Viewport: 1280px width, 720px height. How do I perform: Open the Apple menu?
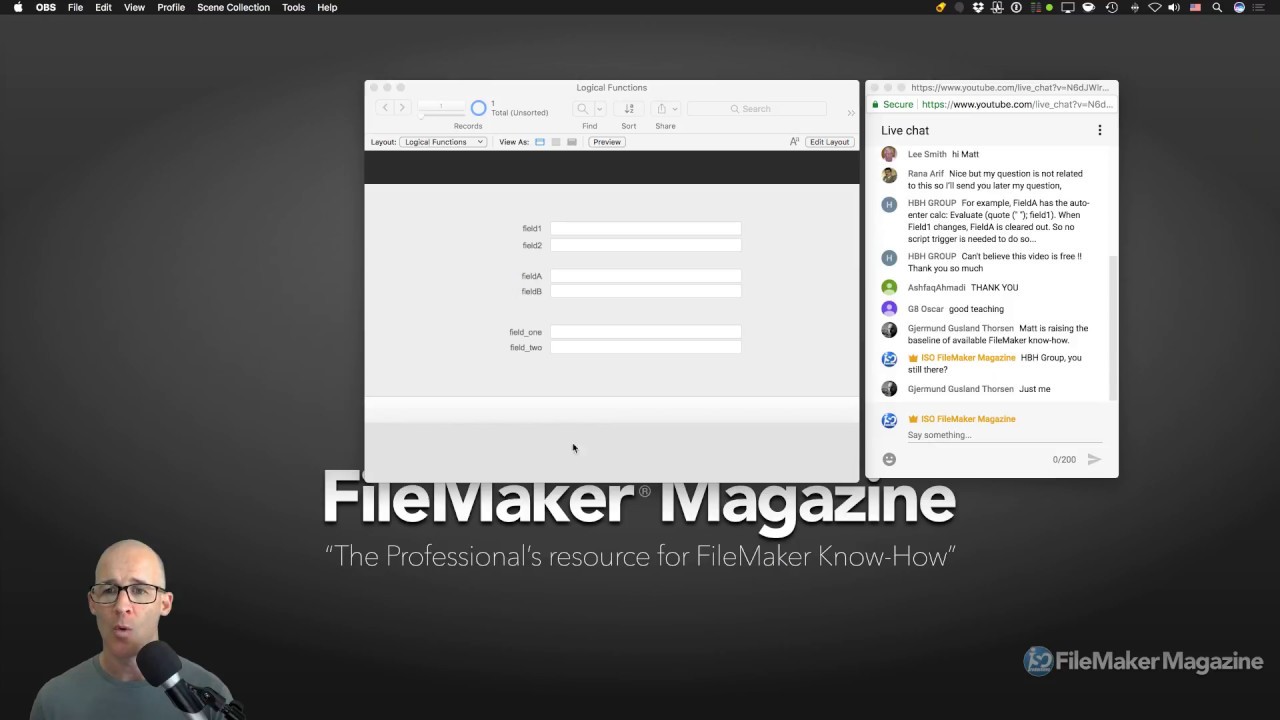[18, 7]
